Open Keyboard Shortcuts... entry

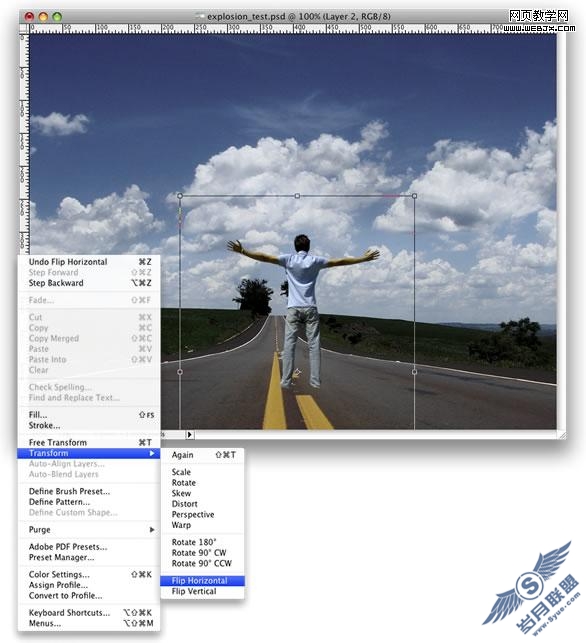click(x=89, y=613)
